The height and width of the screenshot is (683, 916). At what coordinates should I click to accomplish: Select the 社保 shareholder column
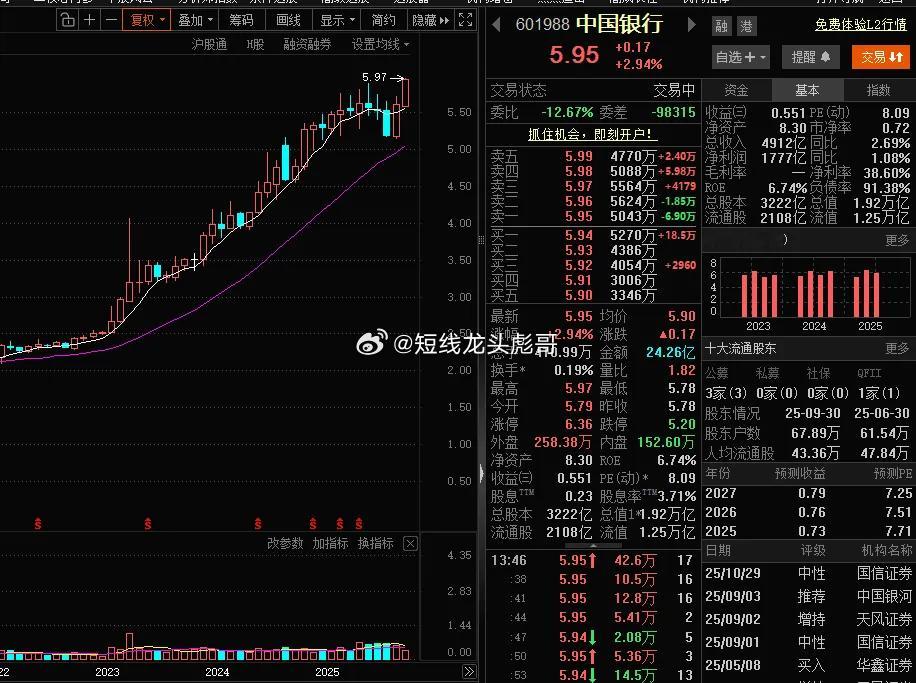818,373
